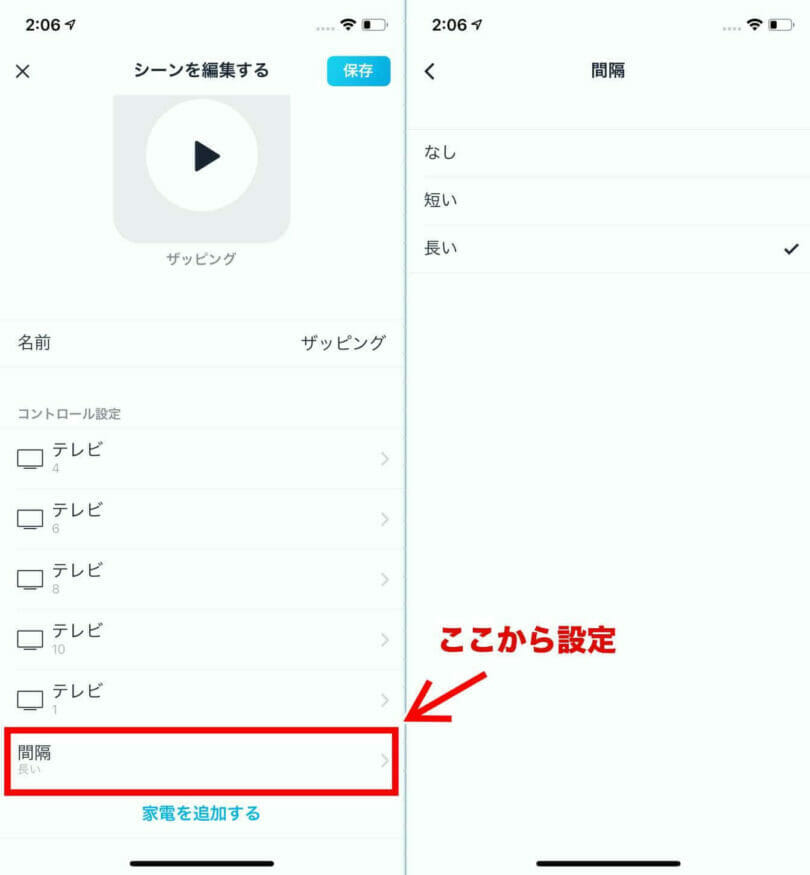Click the TV icon for channel 4 entry
This screenshot has height=875, width=810.
[x=30, y=459]
